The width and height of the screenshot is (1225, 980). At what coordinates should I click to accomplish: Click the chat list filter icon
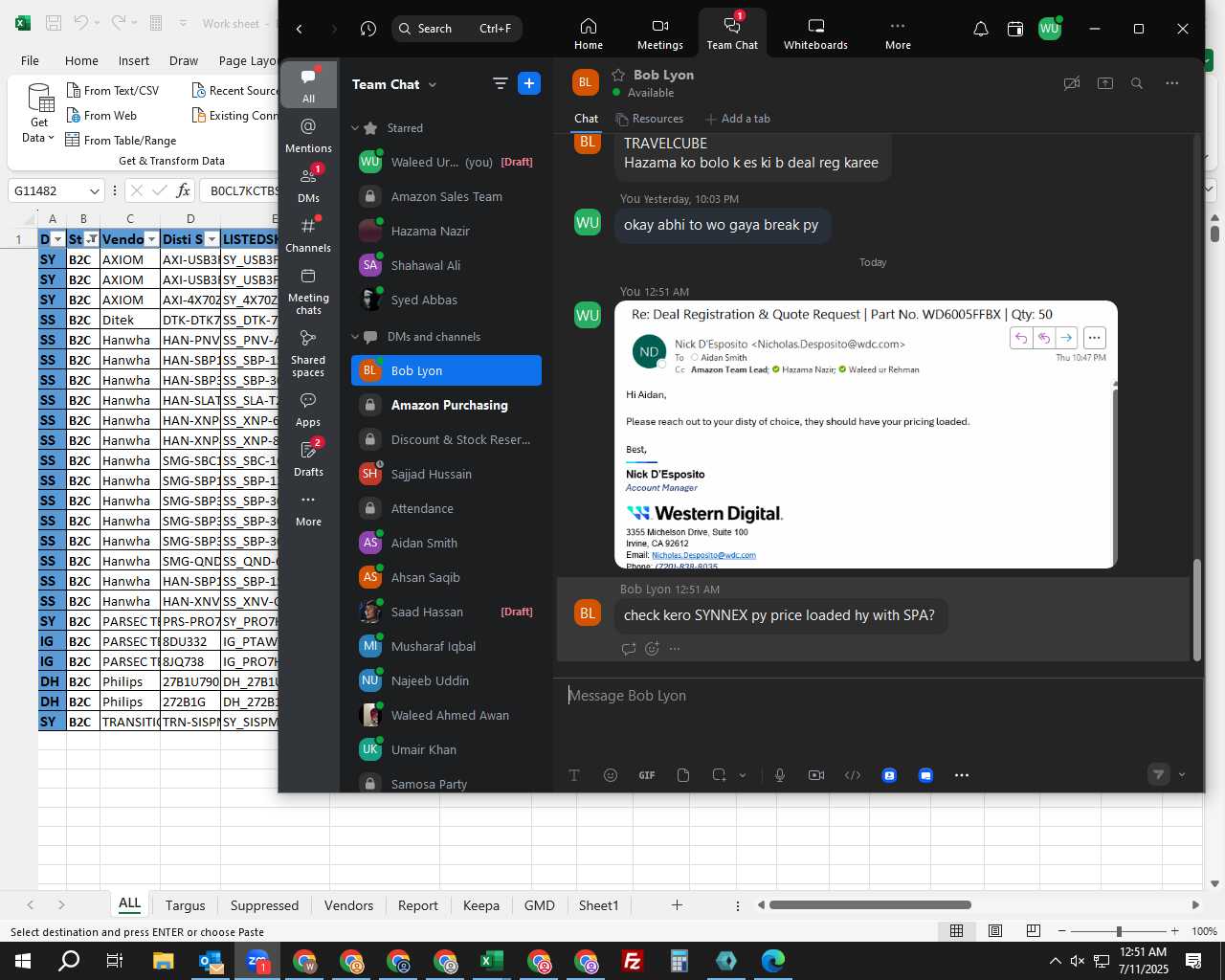[x=500, y=83]
